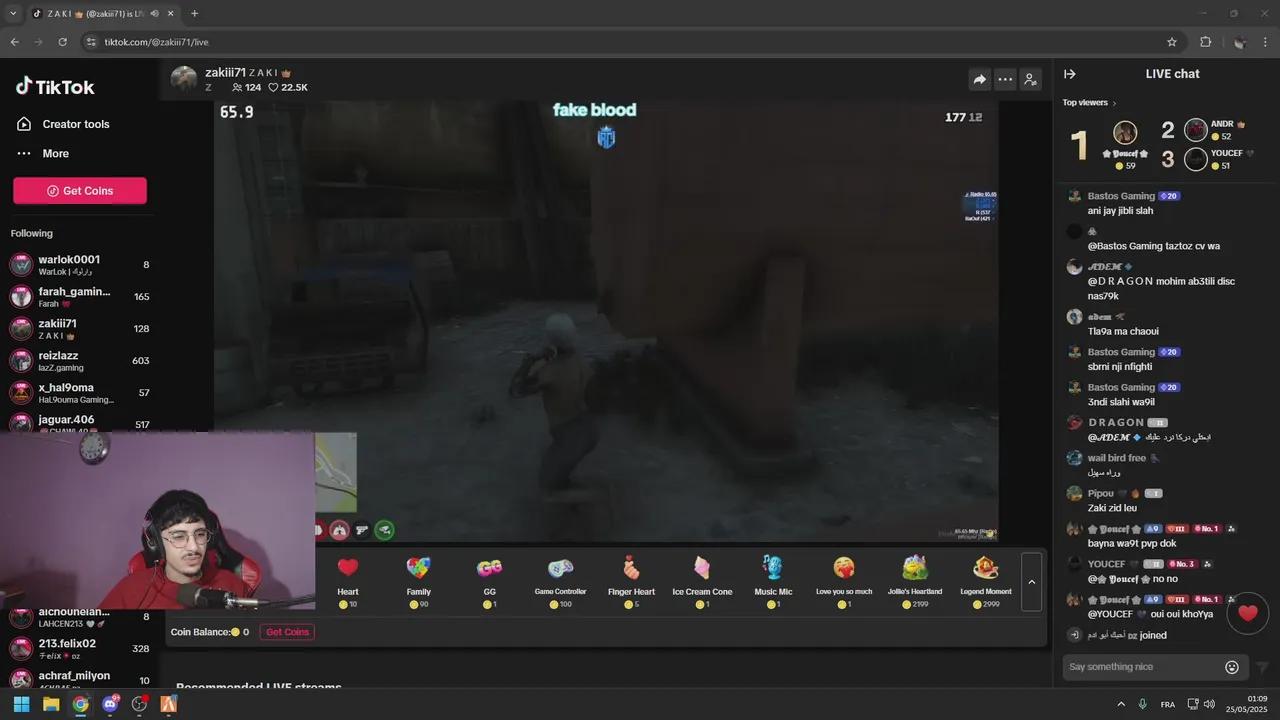Reload the page in Chrome
Viewport: 1280px width, 720px height.
click(x=62, y=42)
